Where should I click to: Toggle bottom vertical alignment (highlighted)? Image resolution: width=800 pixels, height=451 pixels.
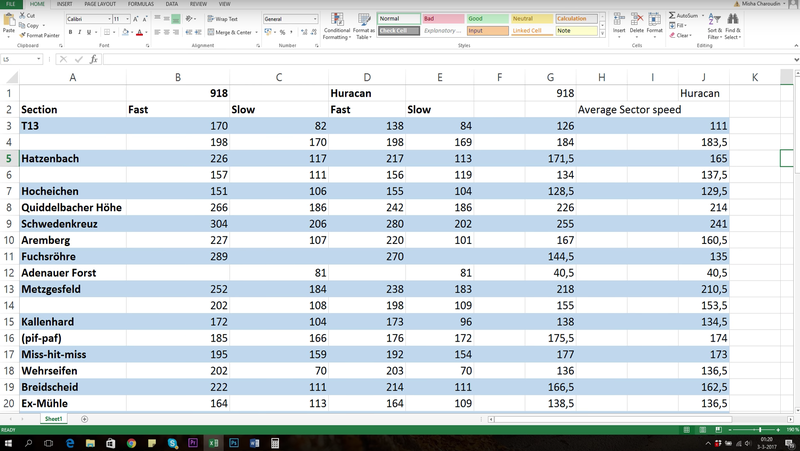176,19
